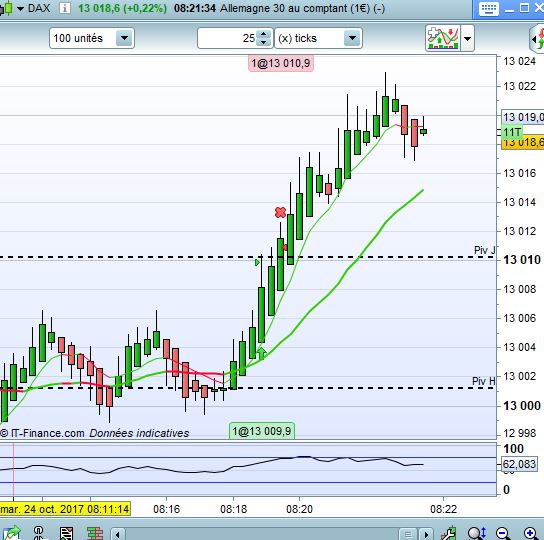Click the list document icon in the bottom toolbar
Viewport: 544px width, 540px height.
tap(66, 533)
